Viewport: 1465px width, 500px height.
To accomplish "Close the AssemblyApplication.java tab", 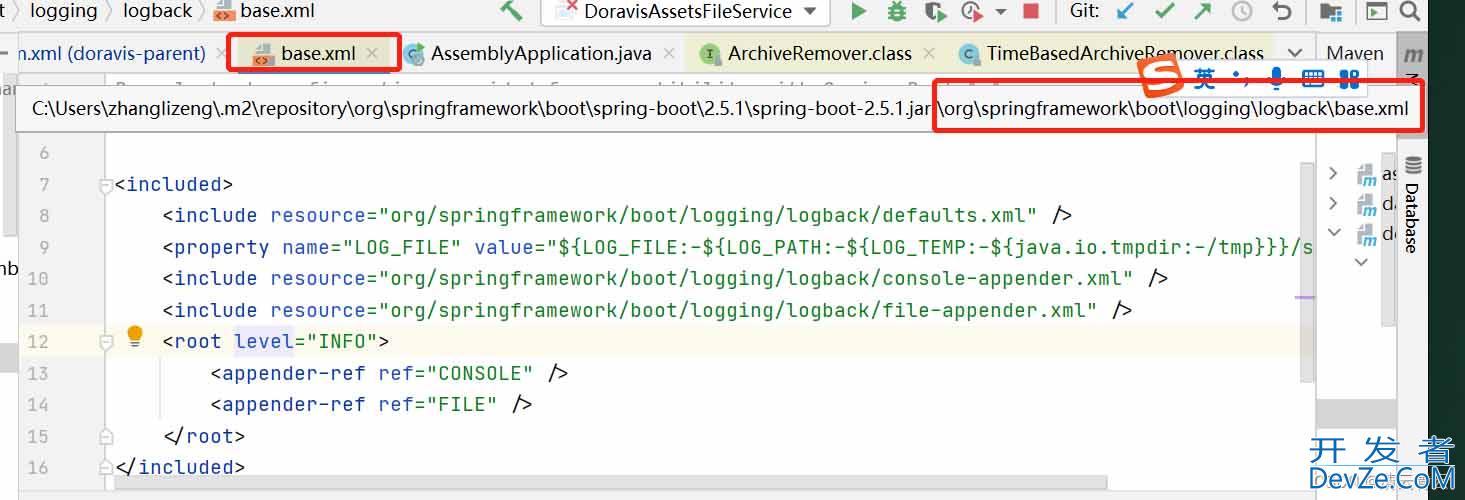I will click(x=669, y=53).
